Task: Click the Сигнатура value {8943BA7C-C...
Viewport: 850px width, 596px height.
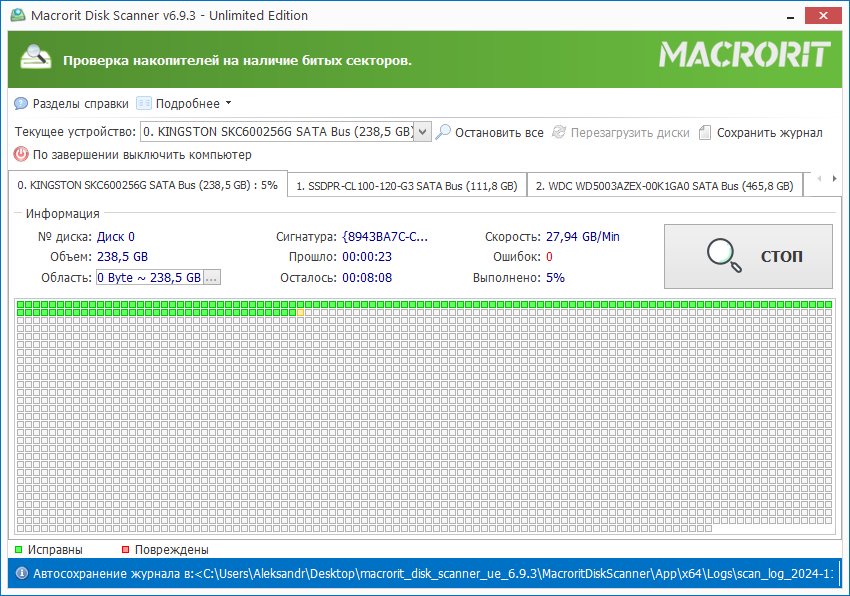Action: click(x=385, y=236)
